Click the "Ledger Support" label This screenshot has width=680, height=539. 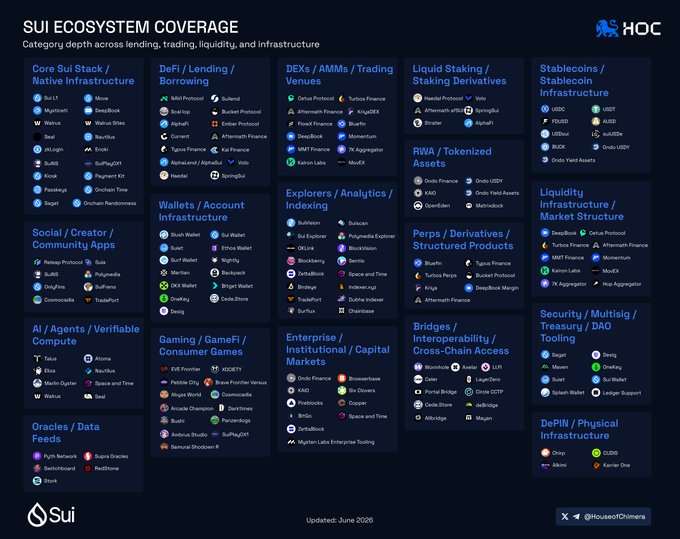point(622,393)
